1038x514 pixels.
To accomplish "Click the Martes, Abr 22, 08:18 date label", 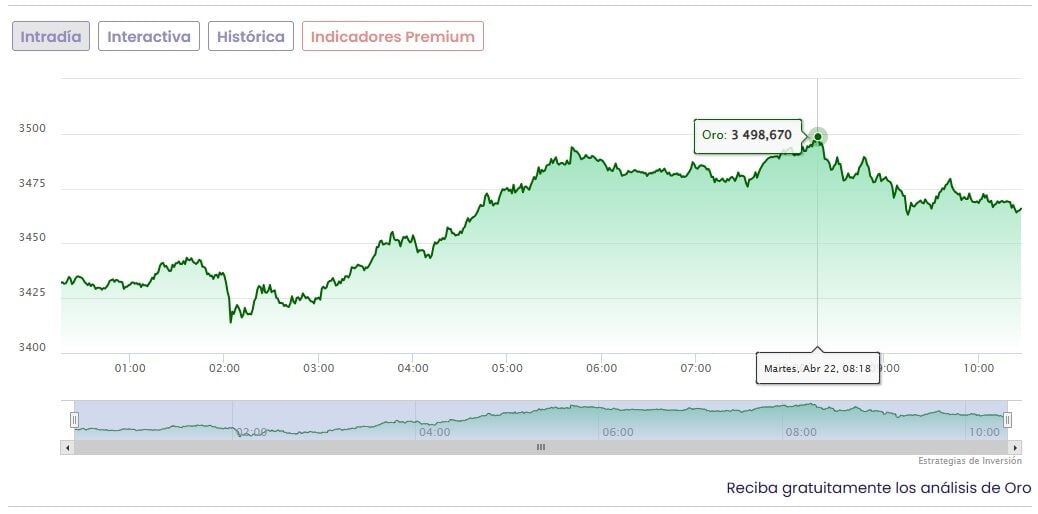I will [x=817, y=369].
